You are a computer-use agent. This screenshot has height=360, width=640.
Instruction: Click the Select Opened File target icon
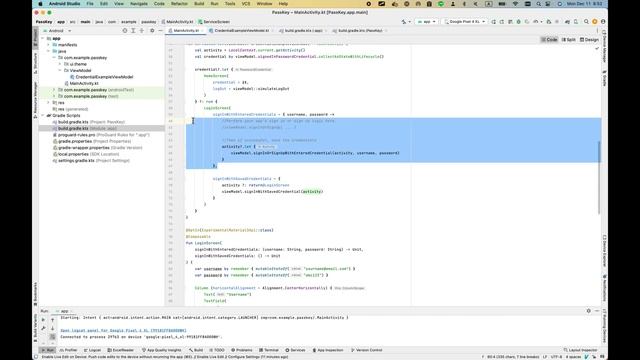[125, 31]
